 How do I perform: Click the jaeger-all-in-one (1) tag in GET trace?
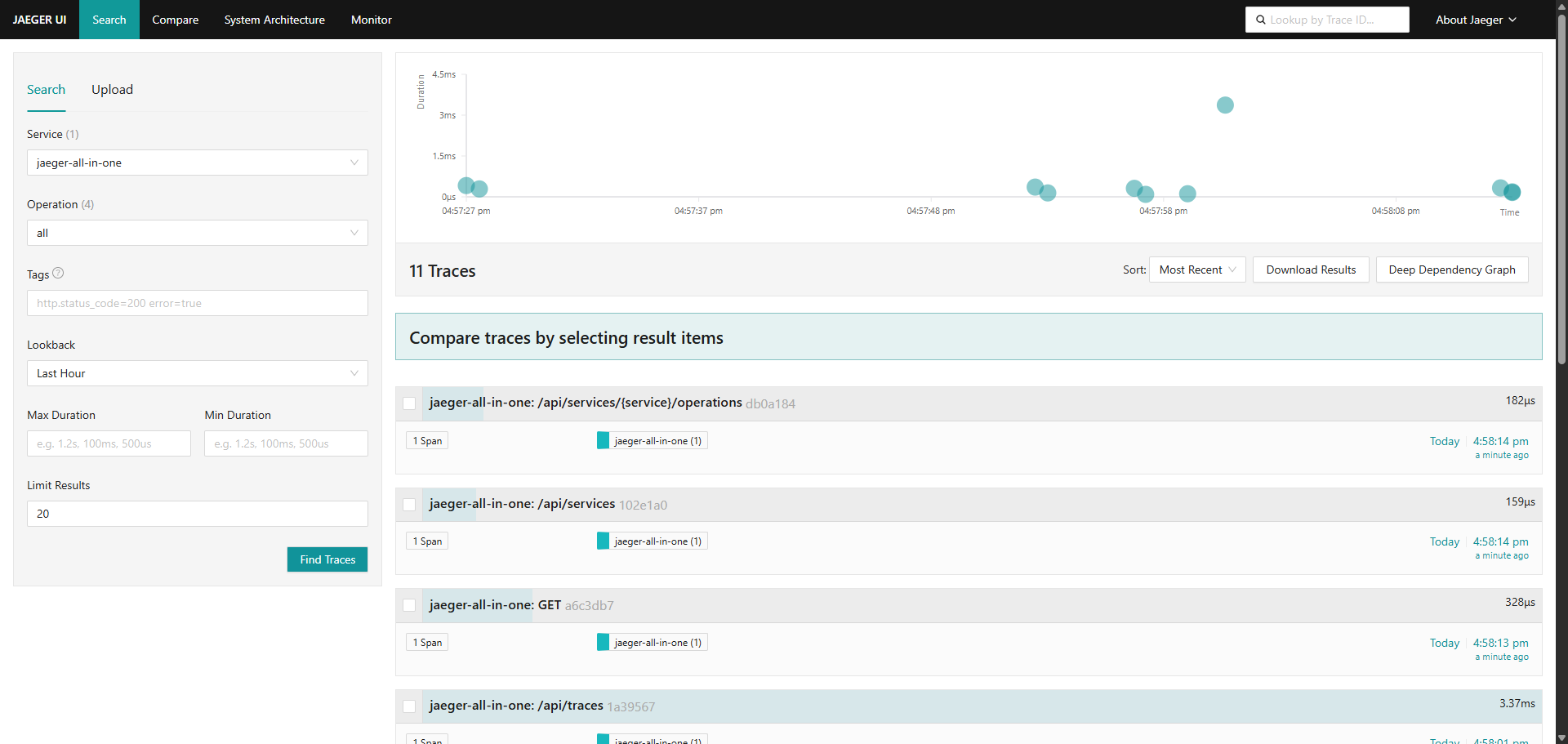point(652,643)
